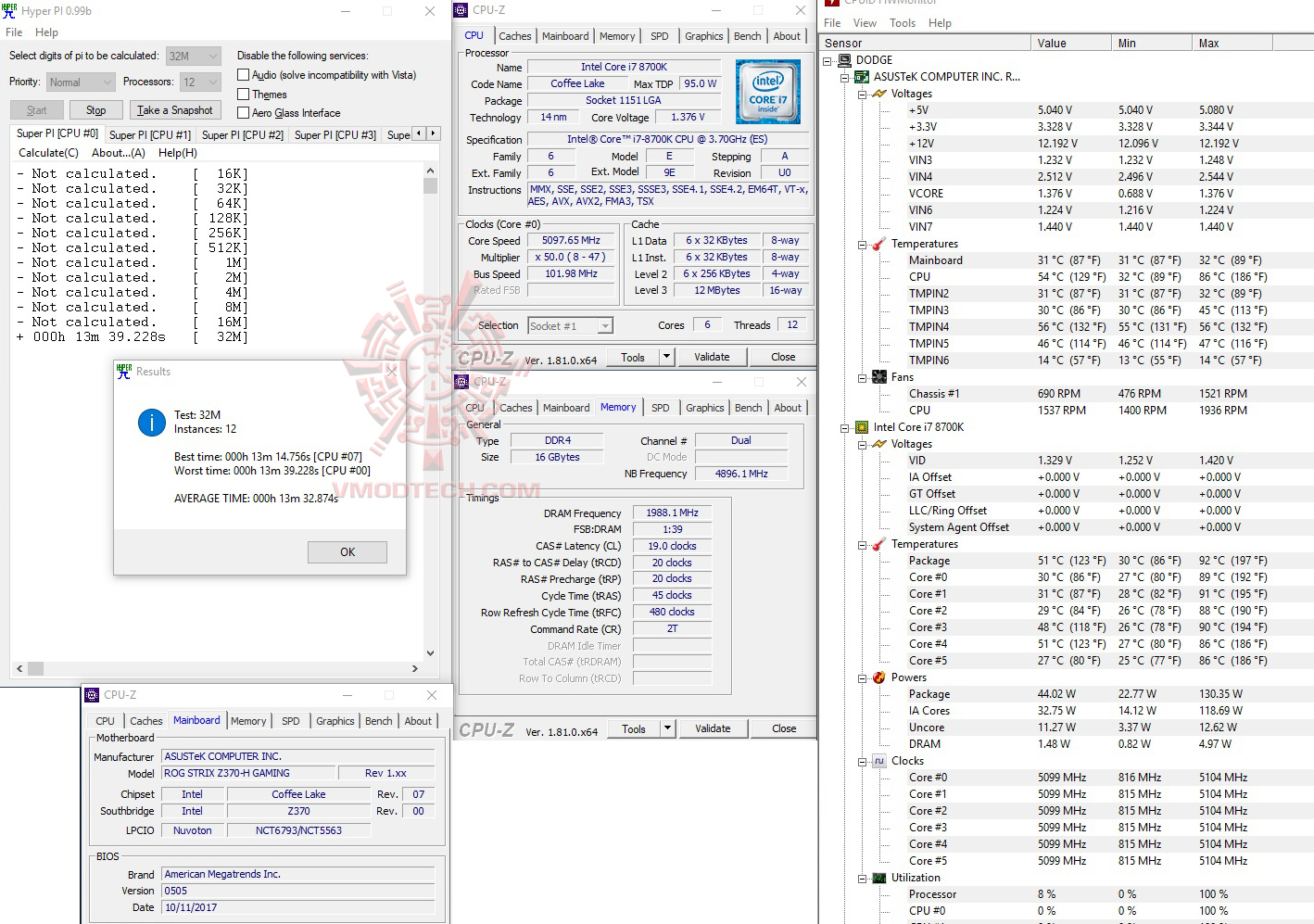Collapse the Fans node in HWMonitor
Image resolution: width=1314 pixels, height=924 pixels.
(x=863, y=377)
